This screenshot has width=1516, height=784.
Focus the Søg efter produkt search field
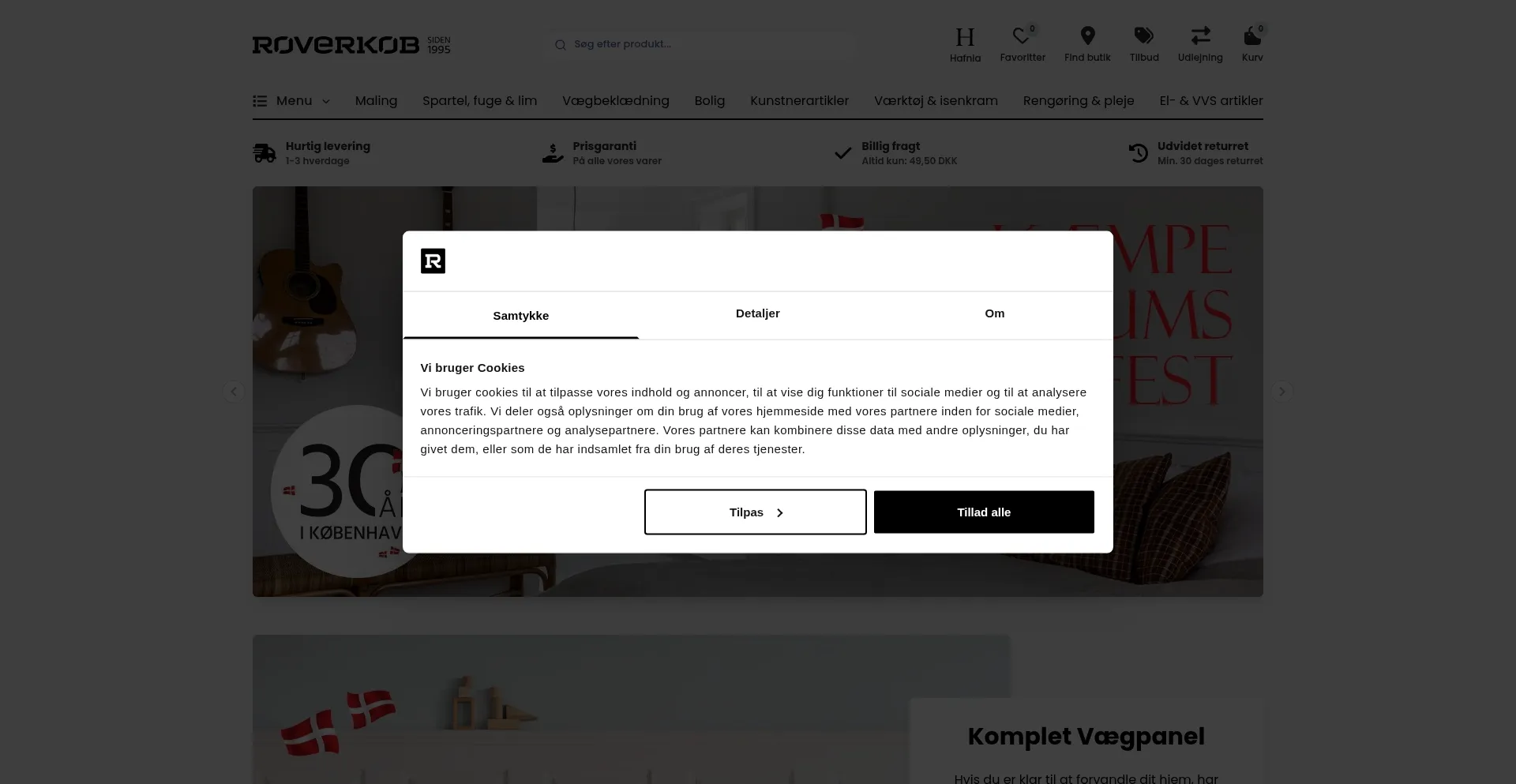(x=701, y=45)
